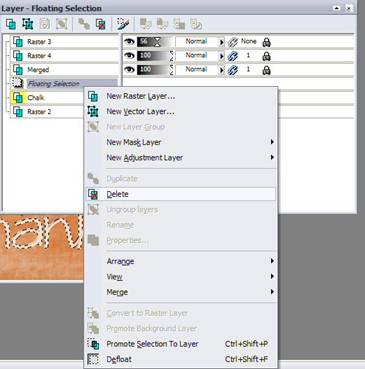Click Chalk layer's yellow-highlighted icon

(x=18, y=98)
